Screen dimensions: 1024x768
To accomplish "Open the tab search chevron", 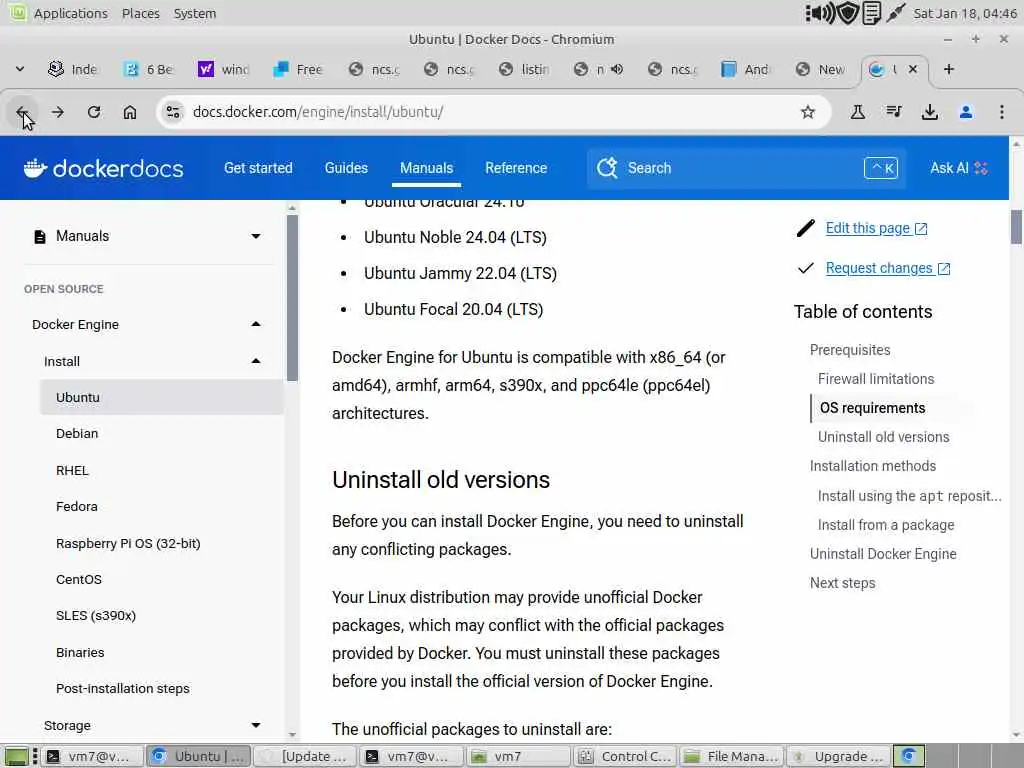I will pos(20,69).
